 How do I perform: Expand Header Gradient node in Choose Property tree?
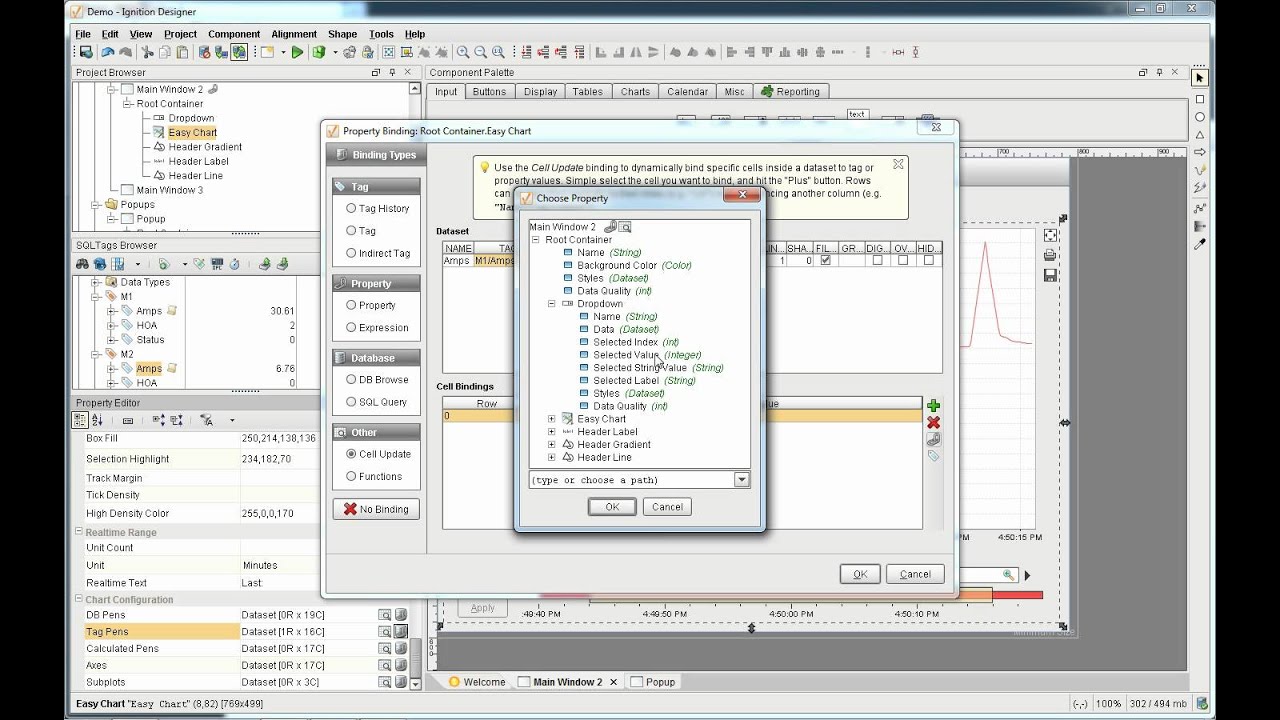click(551, 445)
